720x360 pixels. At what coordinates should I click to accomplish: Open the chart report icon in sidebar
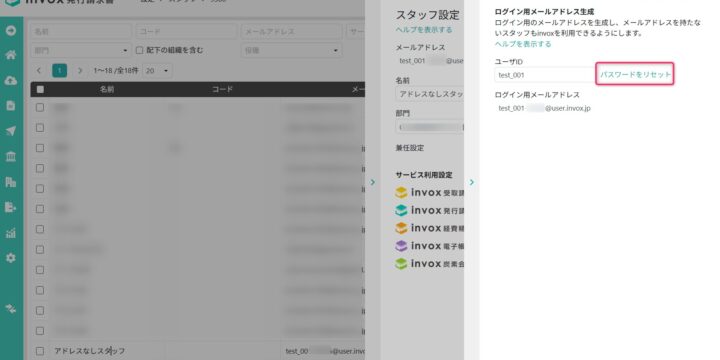11,233
